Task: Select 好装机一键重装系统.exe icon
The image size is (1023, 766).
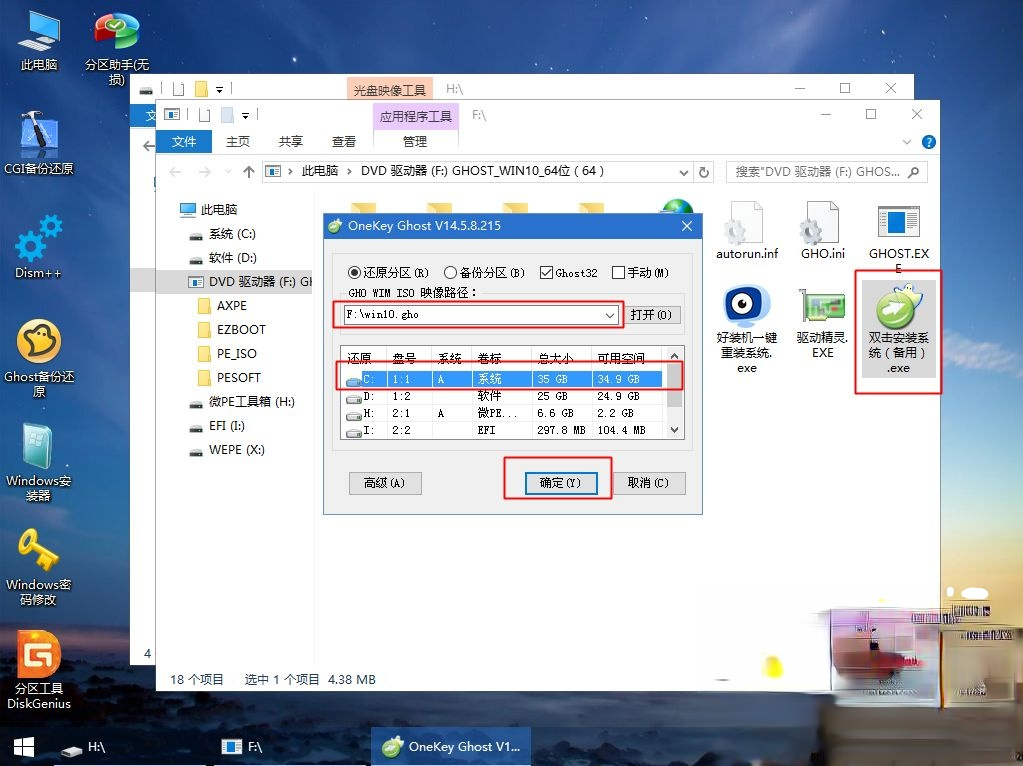Action: tap(746, 329)
